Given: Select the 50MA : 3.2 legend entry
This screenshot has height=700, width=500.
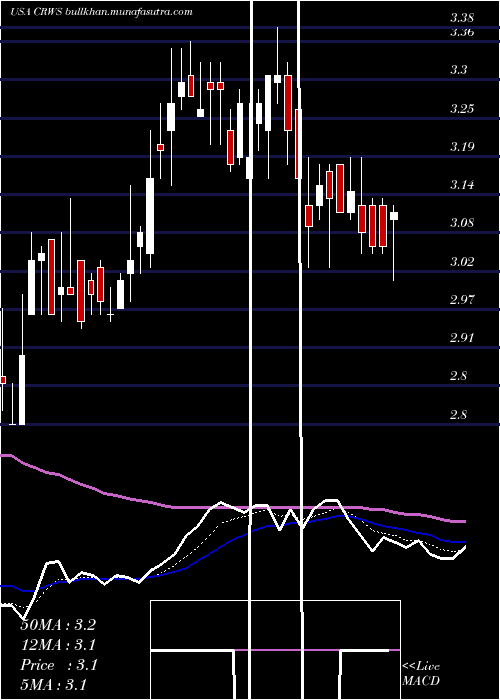Looking at the screenshot, I should click(58, 625).
